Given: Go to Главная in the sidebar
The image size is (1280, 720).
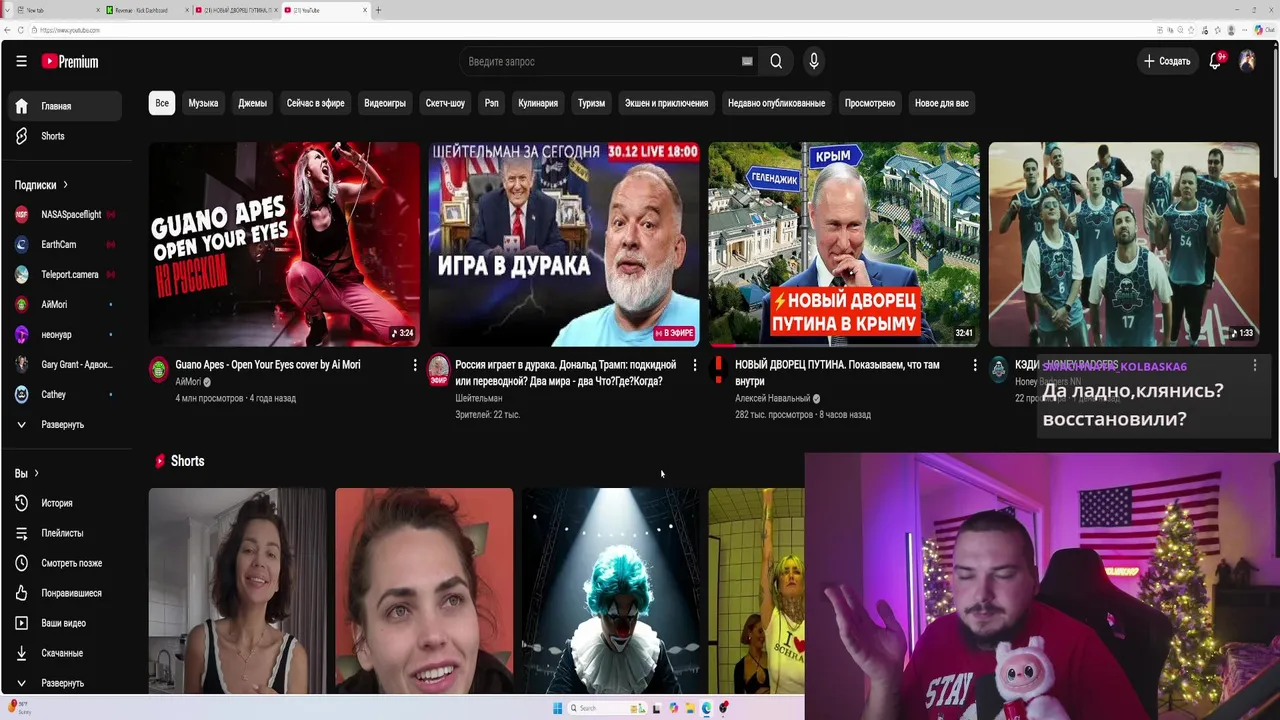Looking at the screenshot, I should 66,106.
